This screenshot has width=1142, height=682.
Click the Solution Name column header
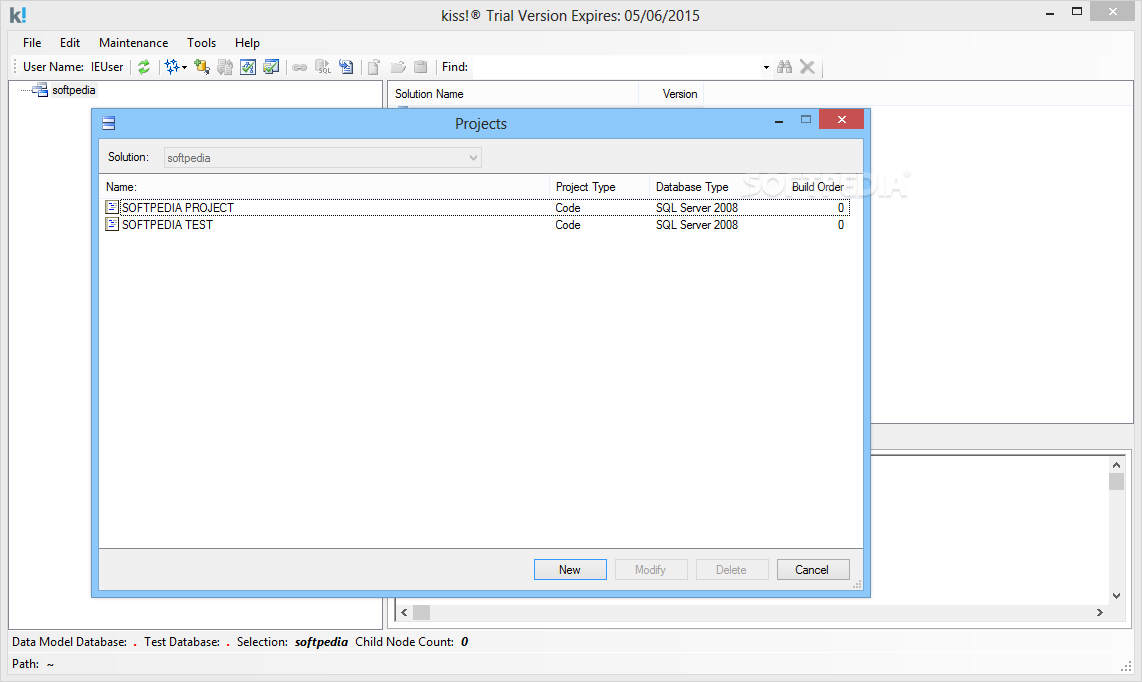[x=513, y=94]
